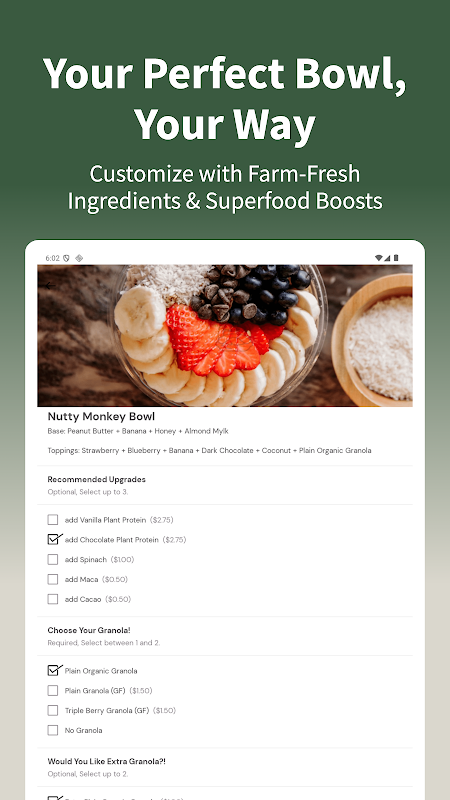Tap Would You Like Extra Granola heading

coord(107,761)
